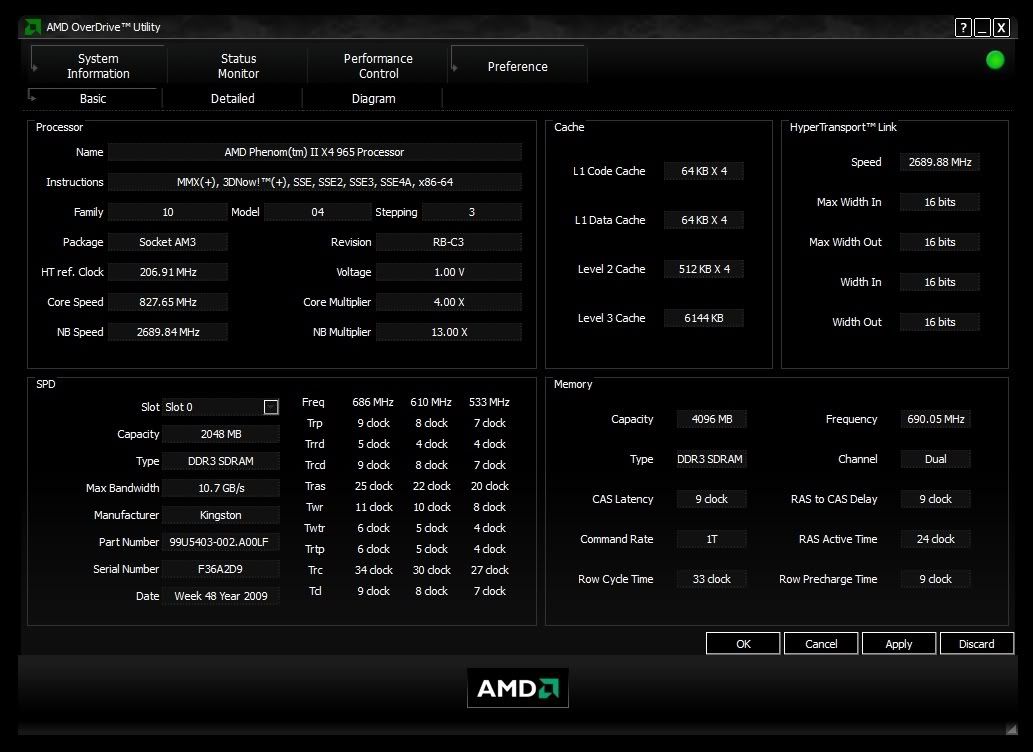Select the Diagram sub-tab
The width and height of the screenshot is (1033, 752).
pos(374,98)
